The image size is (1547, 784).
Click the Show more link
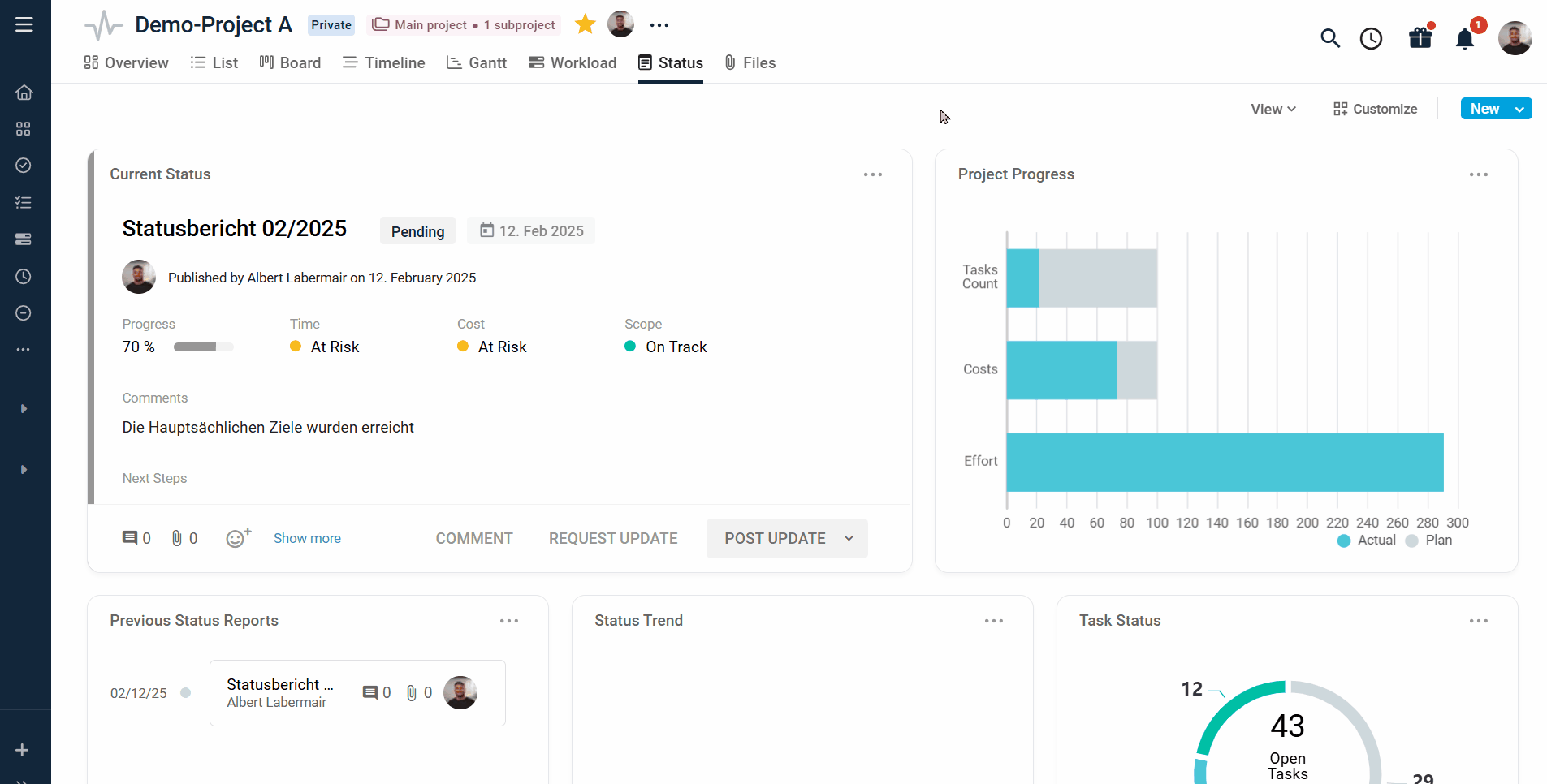click(307, 538)
